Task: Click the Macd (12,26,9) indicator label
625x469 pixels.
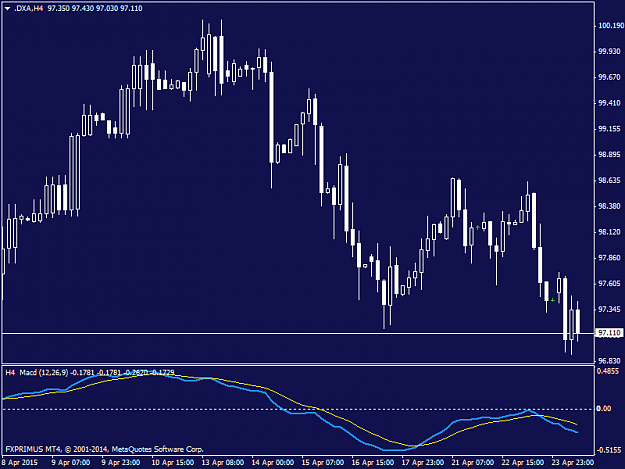Action: pos(44,373)
